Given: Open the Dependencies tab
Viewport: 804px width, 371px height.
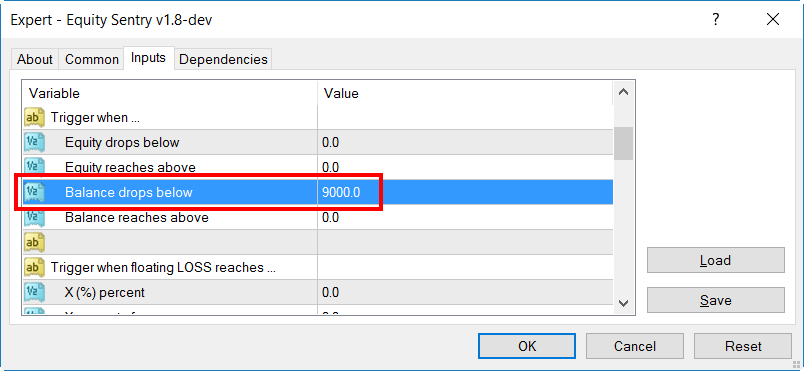Looking at the screenshot, I should pyautogui.click(x=223, y=59).
